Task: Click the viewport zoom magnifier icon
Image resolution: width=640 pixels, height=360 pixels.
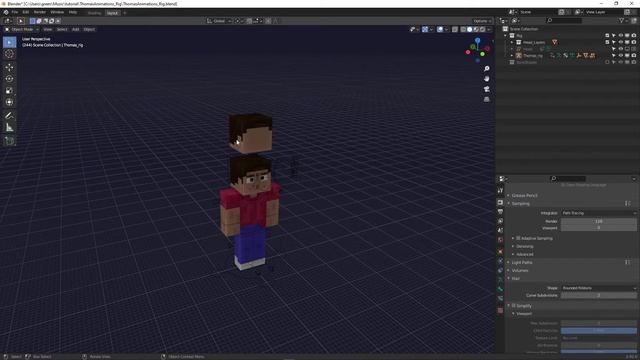Action: tap(487, 69)
